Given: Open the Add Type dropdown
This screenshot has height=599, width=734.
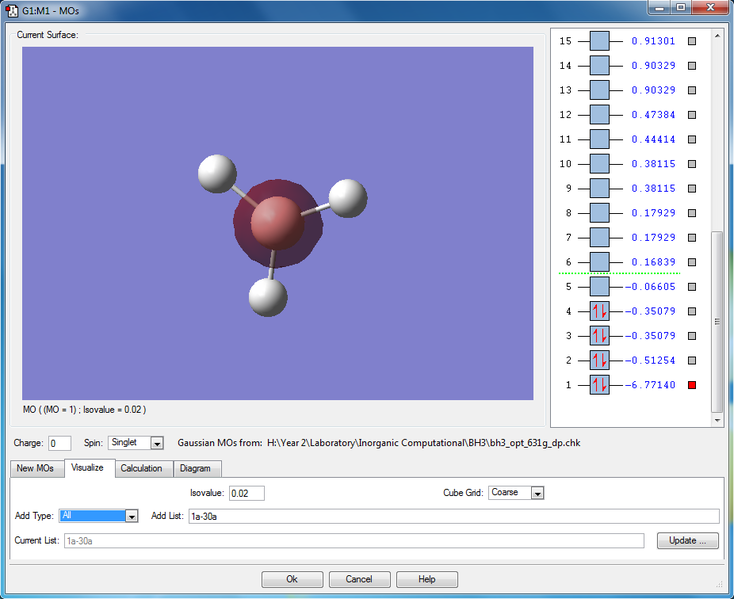Looking at the screenshot, I should click(x=132, y=516).
